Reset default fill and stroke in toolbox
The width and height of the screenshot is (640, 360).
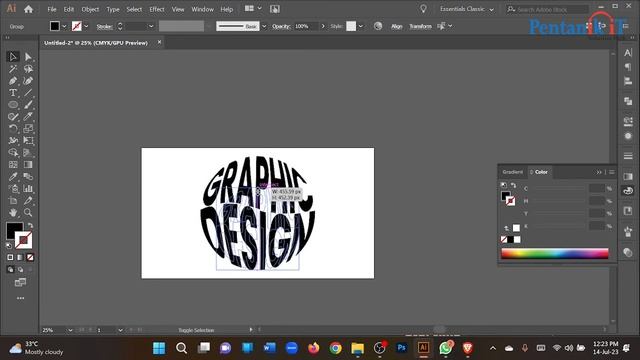pyautogui.click(x=9, y=246)
